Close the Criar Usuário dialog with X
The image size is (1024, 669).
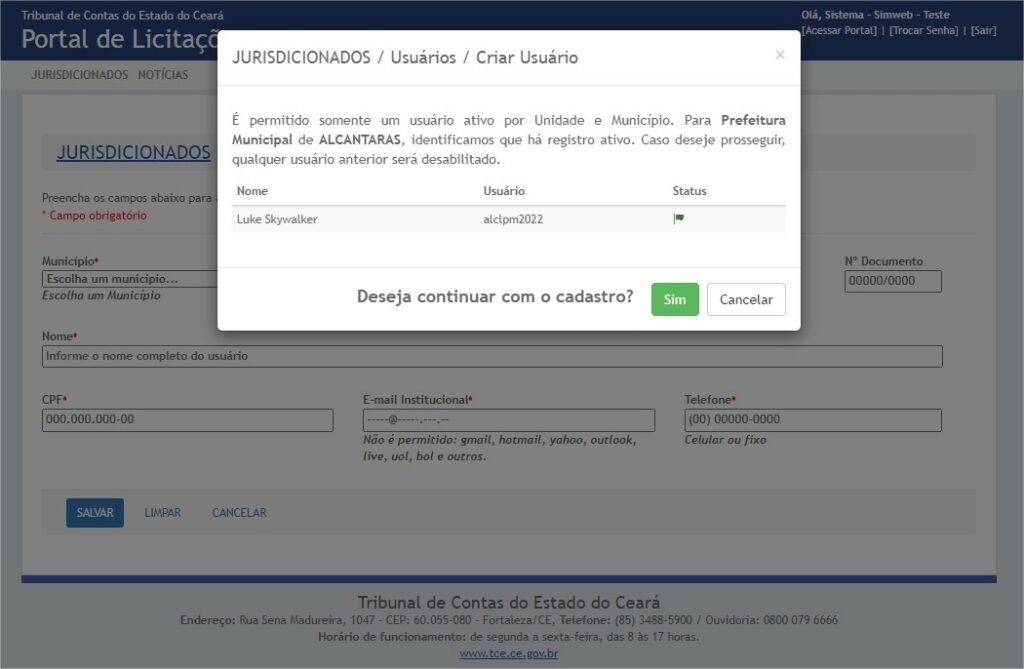(780, 56)
